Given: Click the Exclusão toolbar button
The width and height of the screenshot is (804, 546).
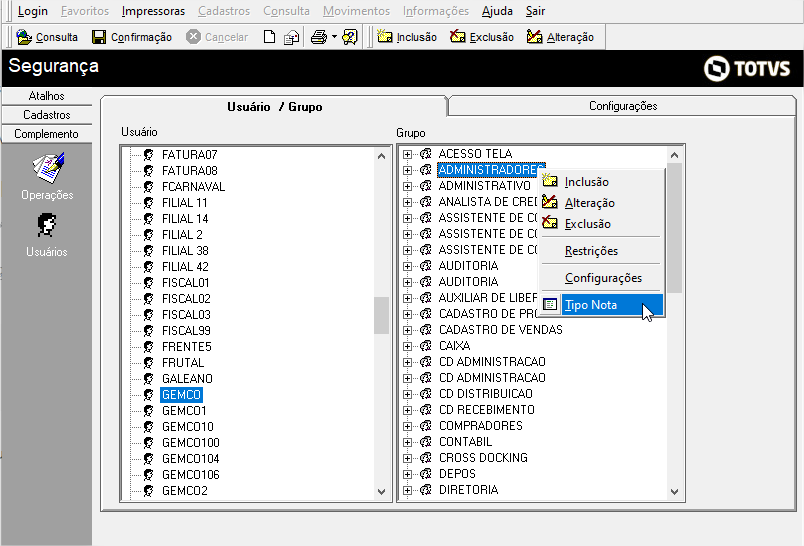Looking at the screenshot, I should [481, 37].
